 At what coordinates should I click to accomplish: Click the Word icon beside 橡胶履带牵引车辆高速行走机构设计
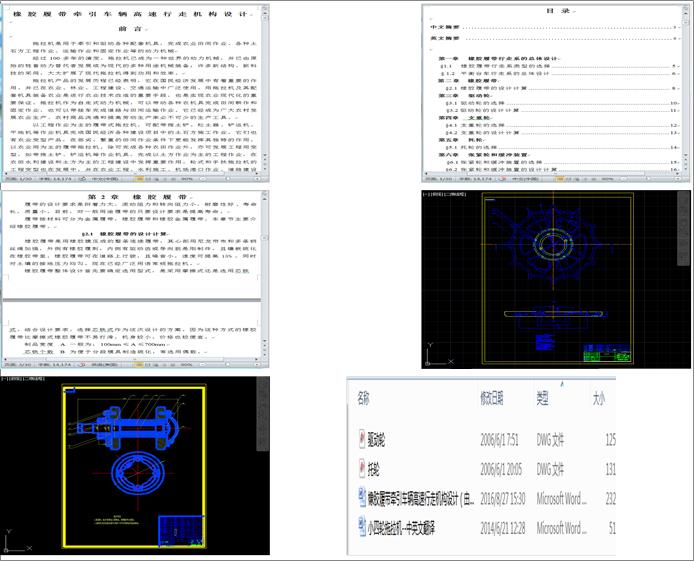[362, 497]
